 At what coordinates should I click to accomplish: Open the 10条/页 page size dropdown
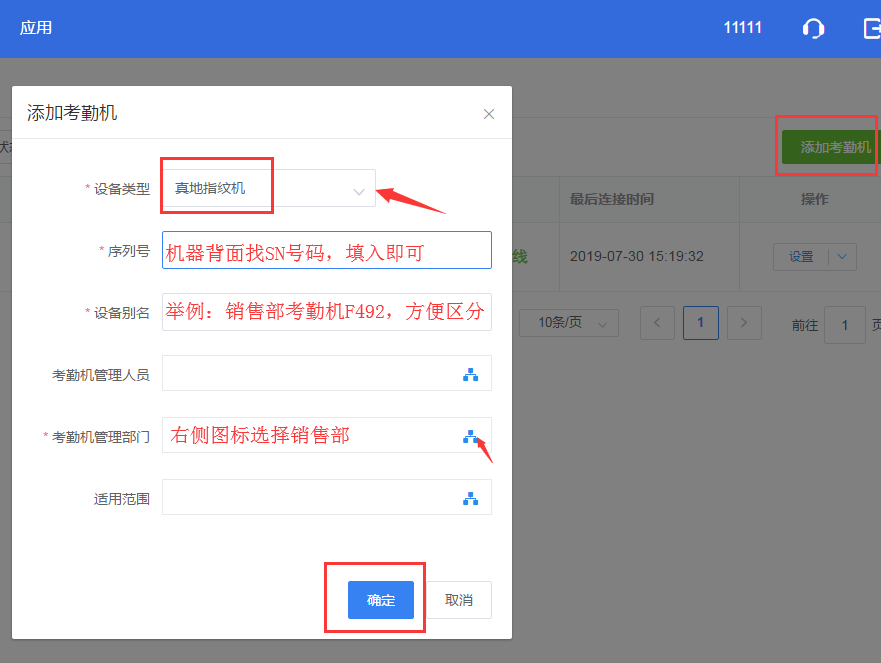(568, 322)
